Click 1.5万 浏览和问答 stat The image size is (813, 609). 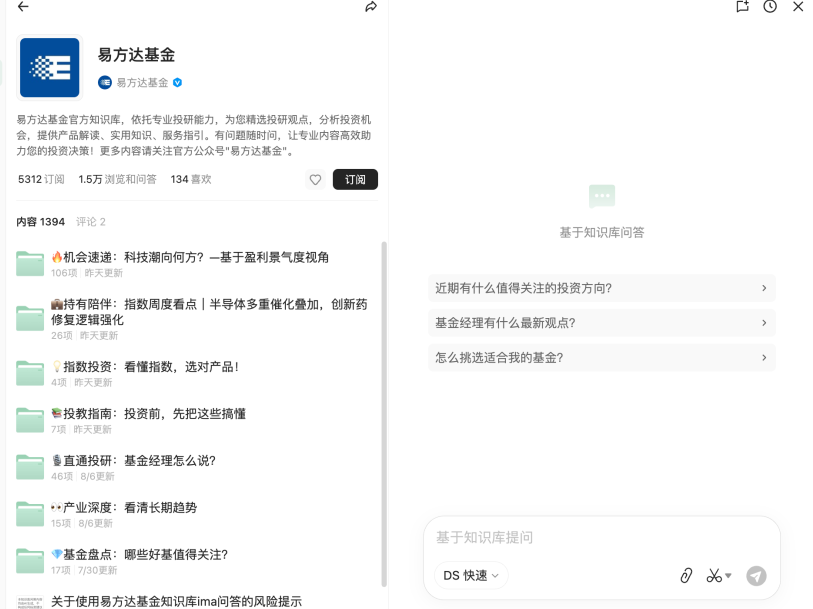117,179
